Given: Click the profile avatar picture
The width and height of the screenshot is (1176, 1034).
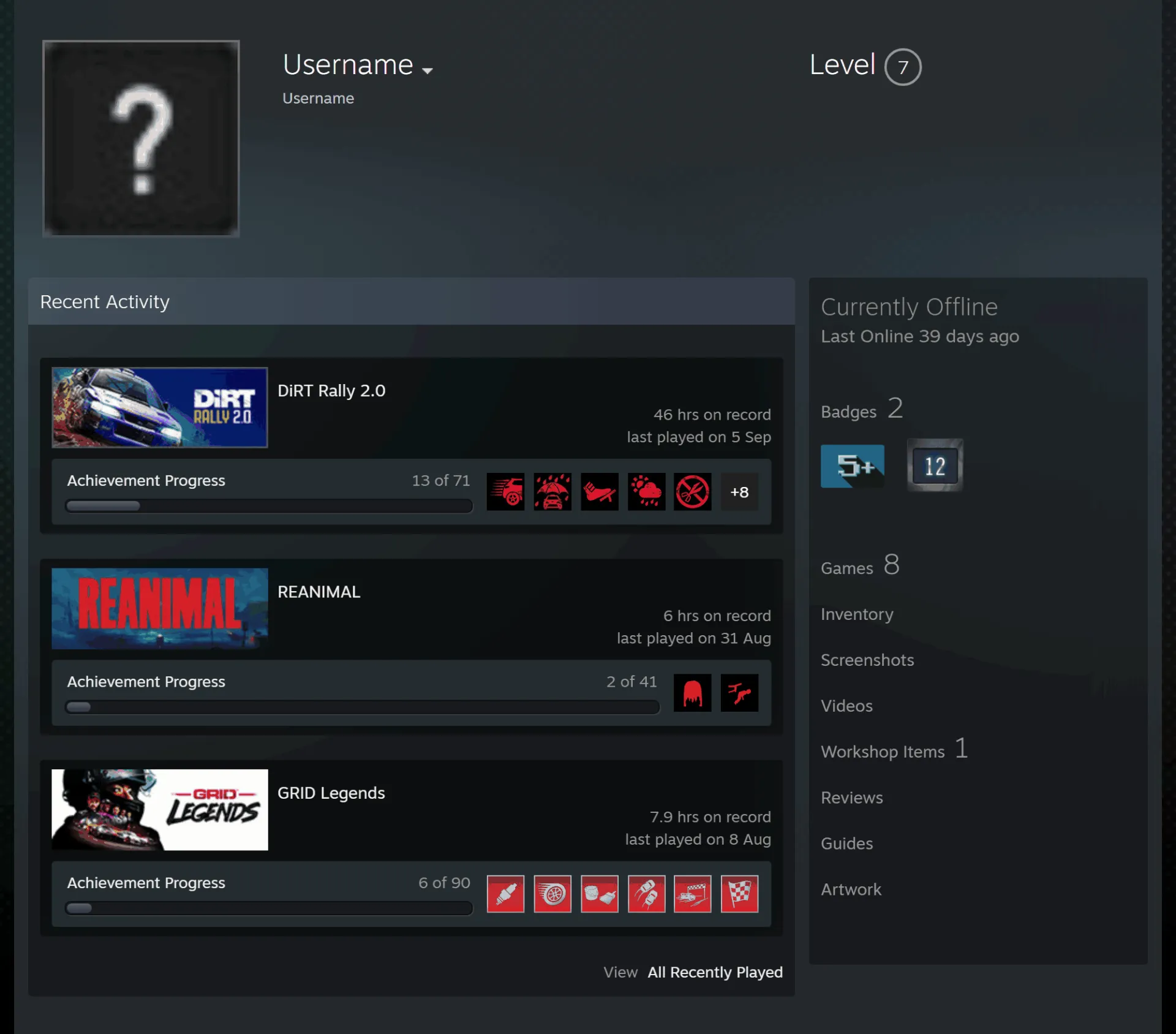Looking at the screenshot, I should tap(141, 138).
